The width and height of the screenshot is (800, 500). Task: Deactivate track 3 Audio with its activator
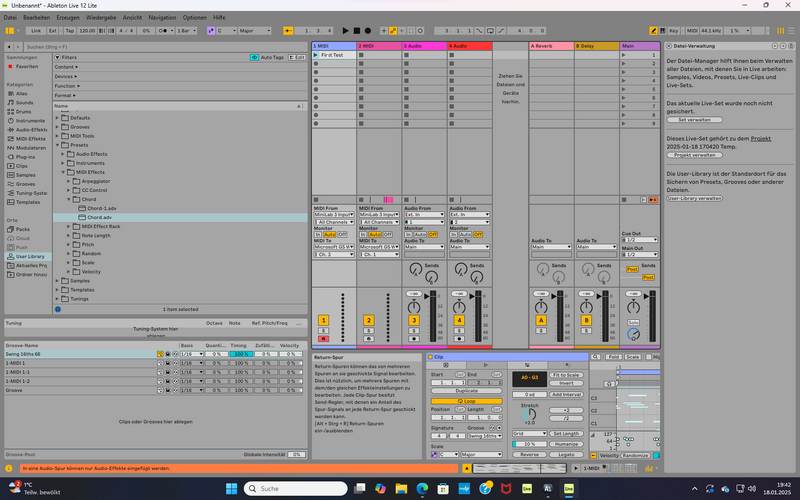[414, 320]
